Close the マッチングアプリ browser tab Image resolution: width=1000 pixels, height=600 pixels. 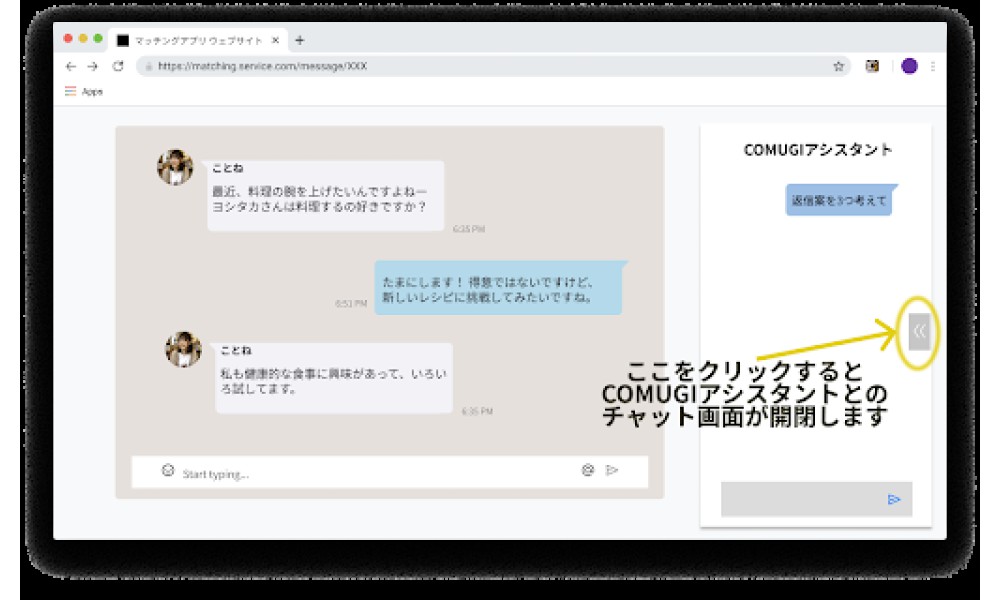point(276,40)
